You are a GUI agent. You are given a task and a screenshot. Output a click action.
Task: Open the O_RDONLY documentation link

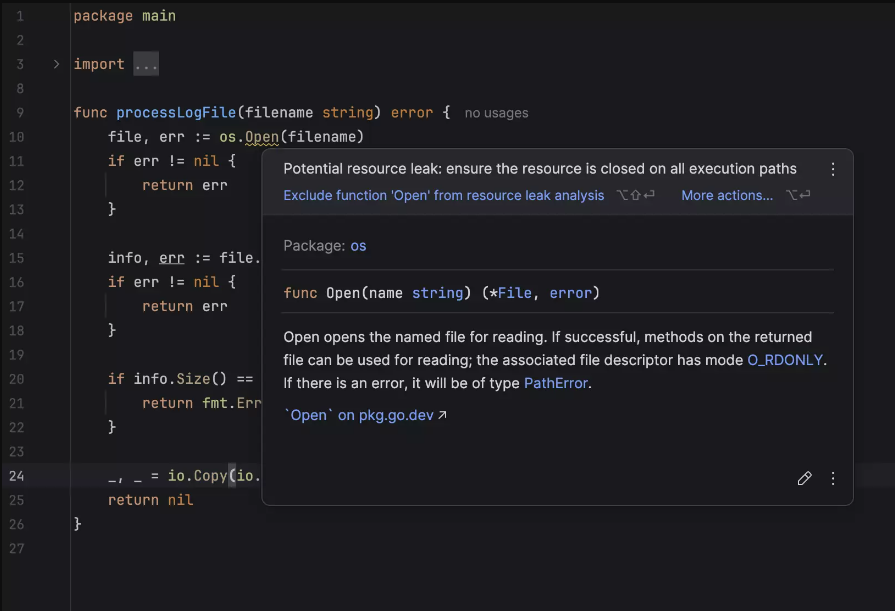(785, 360)
